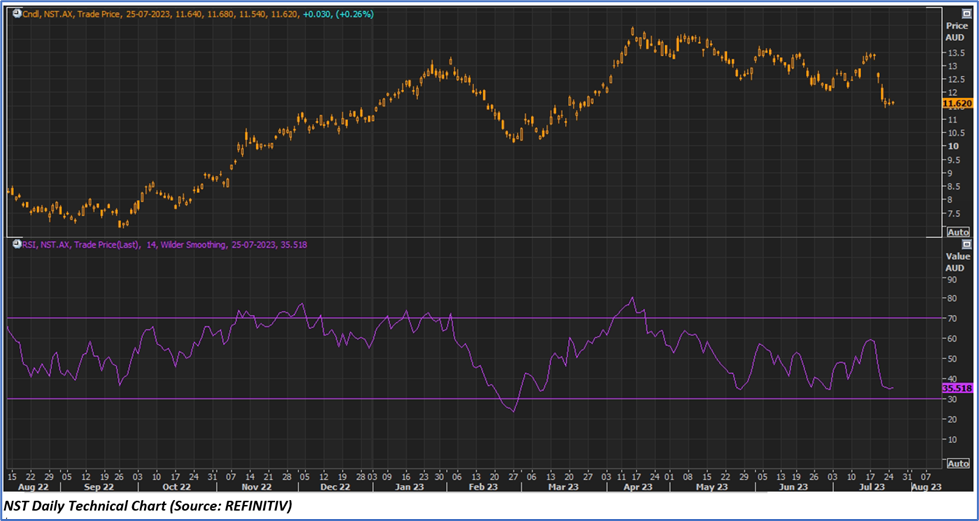The height and width of the screenshot is (521, 979).
Task: Click the orange 11.620 last price tag
Action: pos(956,103)
